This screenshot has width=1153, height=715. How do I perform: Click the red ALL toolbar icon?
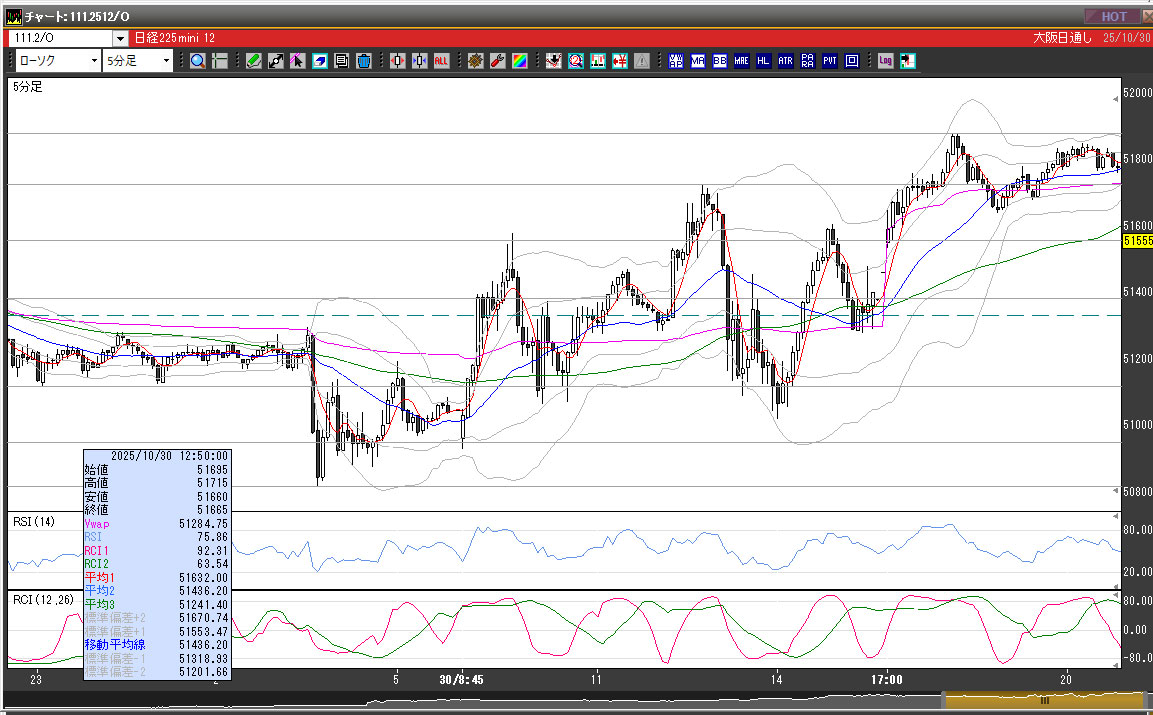pyautogui.click(x=441, y=61)
